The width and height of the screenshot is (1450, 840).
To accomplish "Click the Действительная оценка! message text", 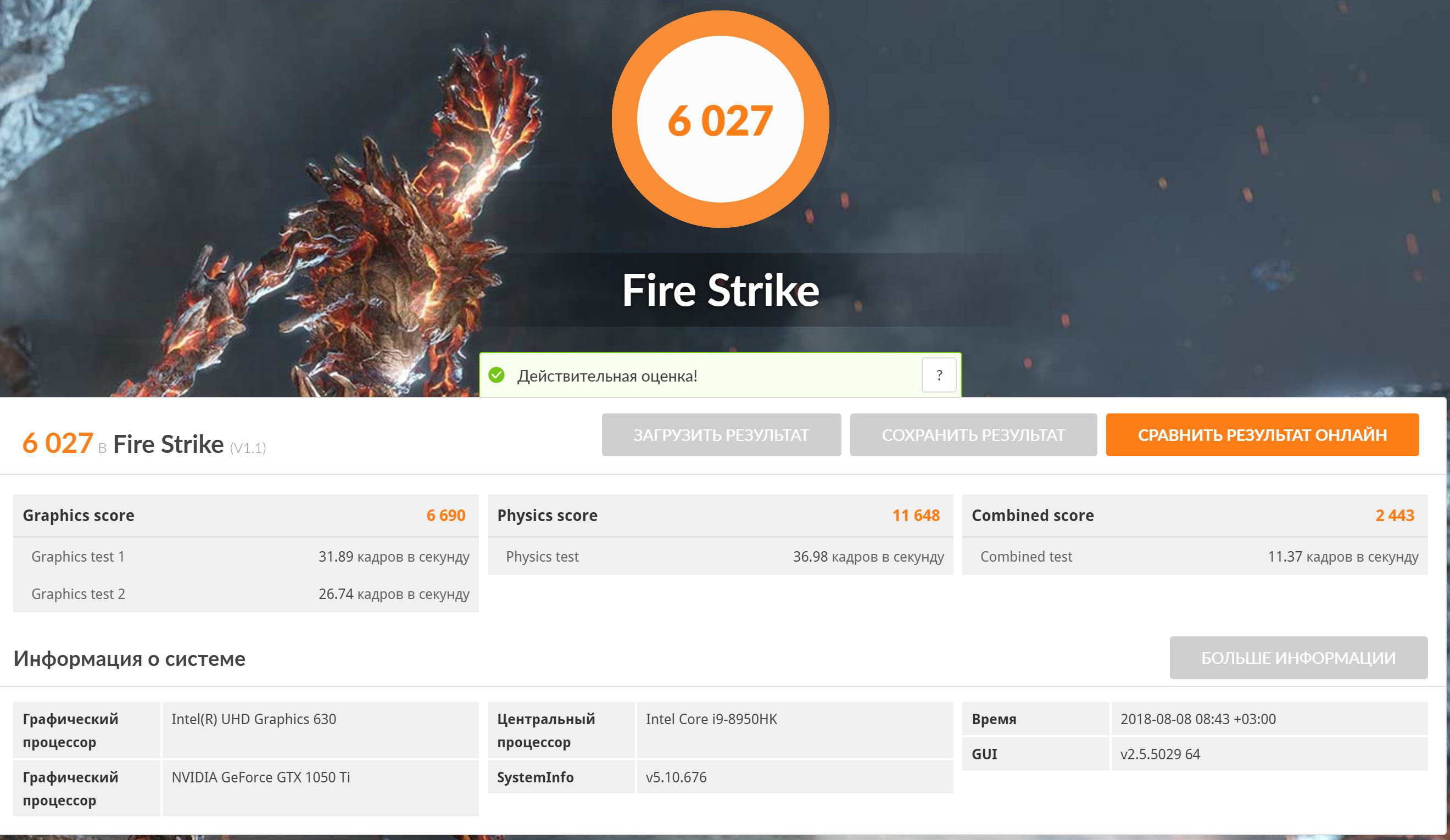I will [x=607, y=376].
